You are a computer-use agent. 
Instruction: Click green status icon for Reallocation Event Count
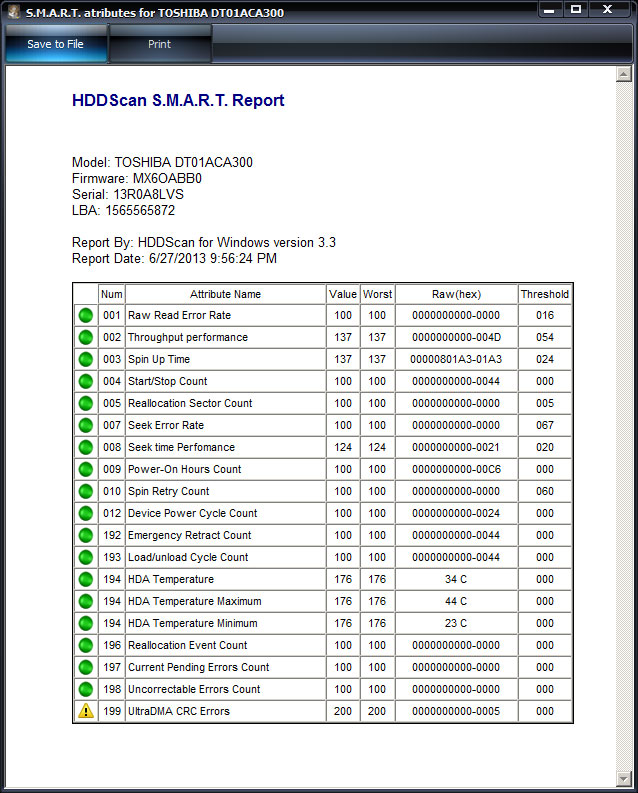click(x=86, y=645)
